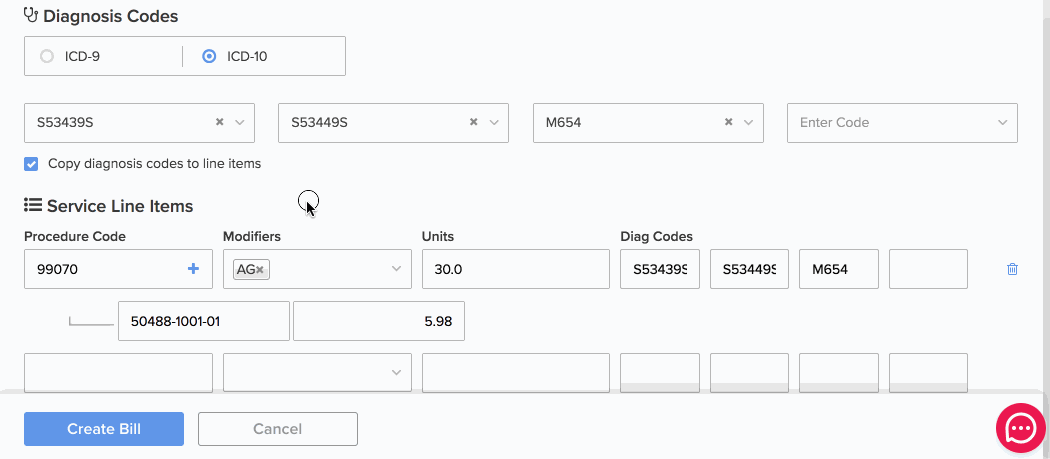
Task: Clear the S53439S diagnosis code with x
Action: (219, 122)
